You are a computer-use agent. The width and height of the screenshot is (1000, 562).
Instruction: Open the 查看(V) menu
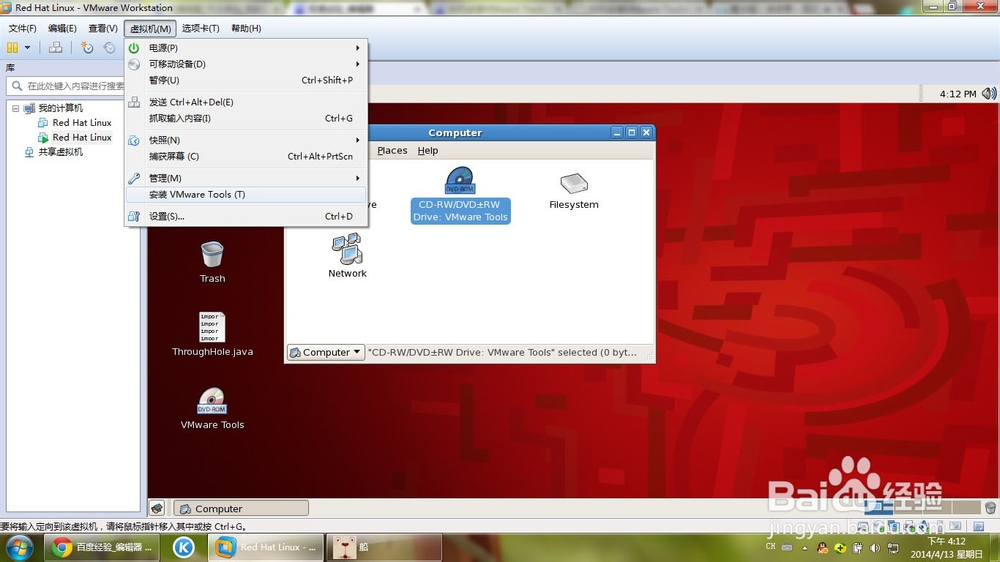click(x=103, y=28)
